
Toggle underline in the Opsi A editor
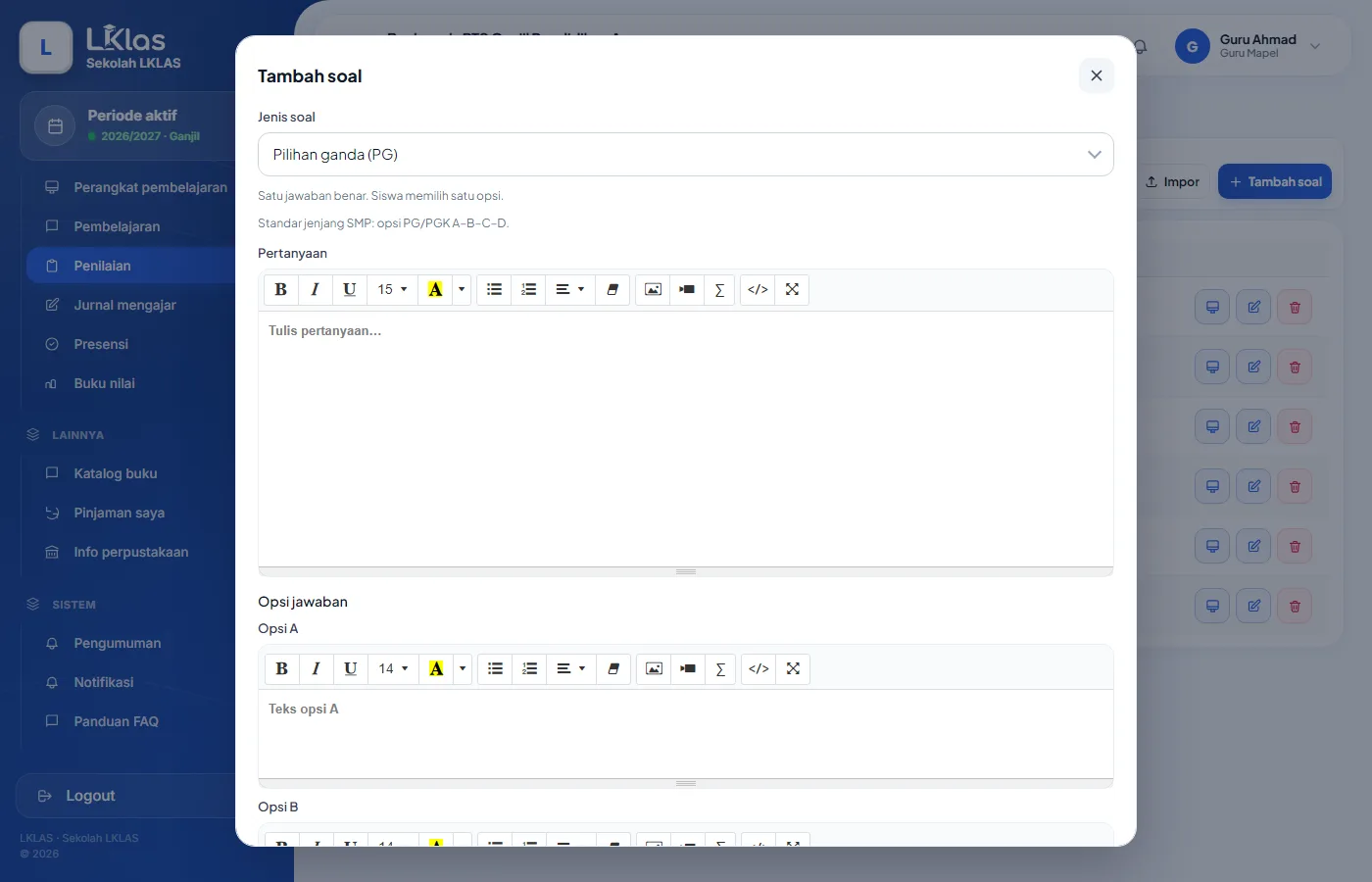350,668
